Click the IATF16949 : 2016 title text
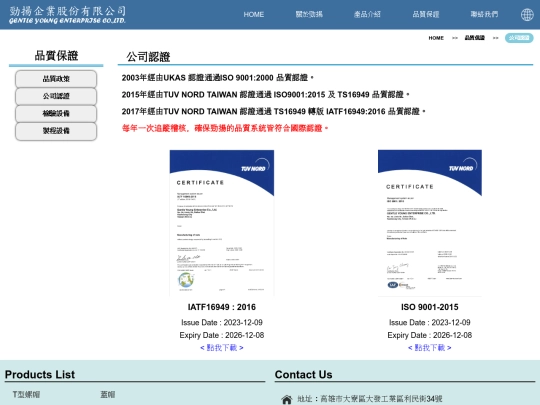 pos(222,307)
